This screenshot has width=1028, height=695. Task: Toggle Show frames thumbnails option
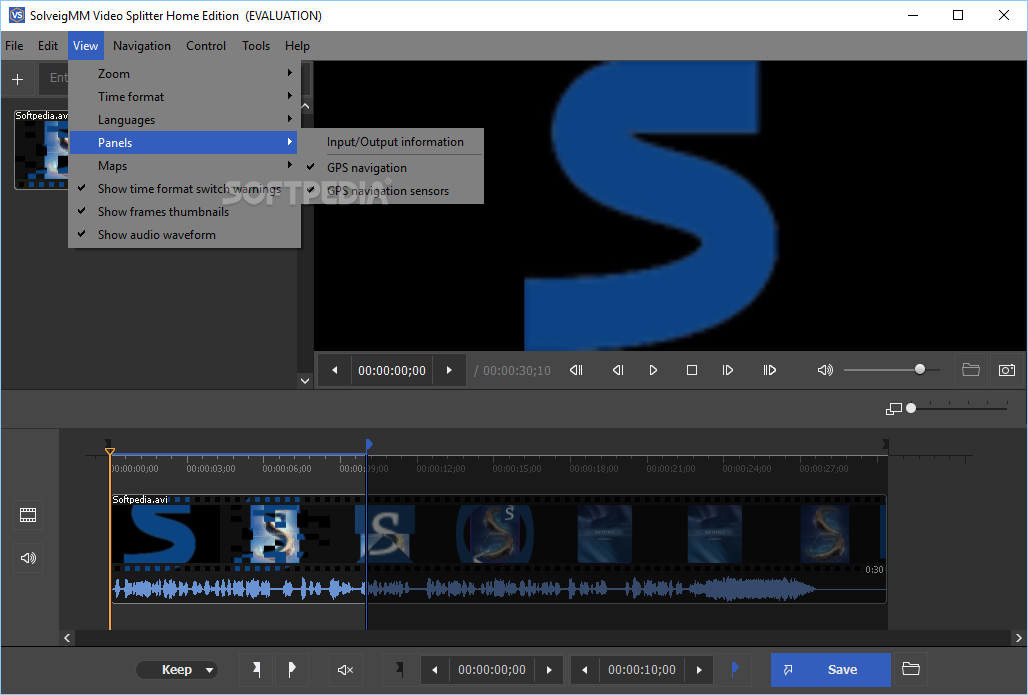click(x=184, y=212)
